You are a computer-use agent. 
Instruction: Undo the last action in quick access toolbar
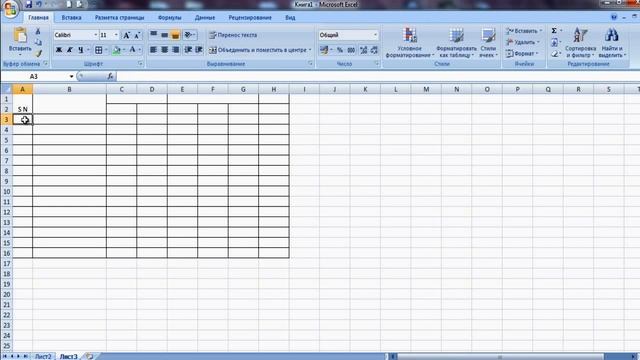coord(39,4)
